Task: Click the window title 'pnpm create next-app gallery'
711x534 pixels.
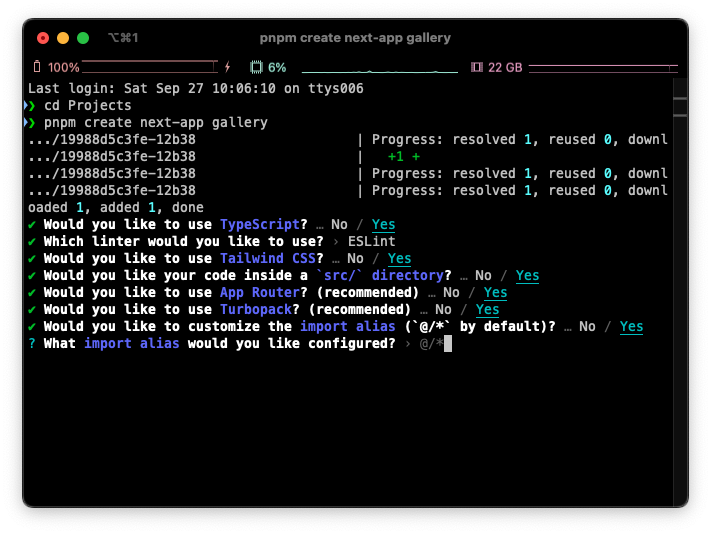Action: tap(355, 38)
